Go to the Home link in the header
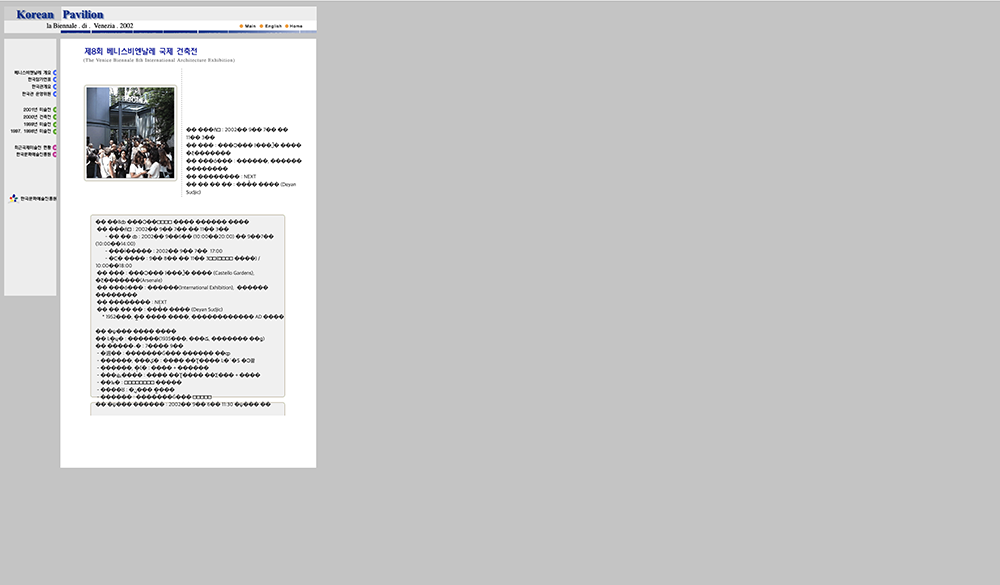The width and height of the screenshot is (1000, 585). tap(296, 26)
